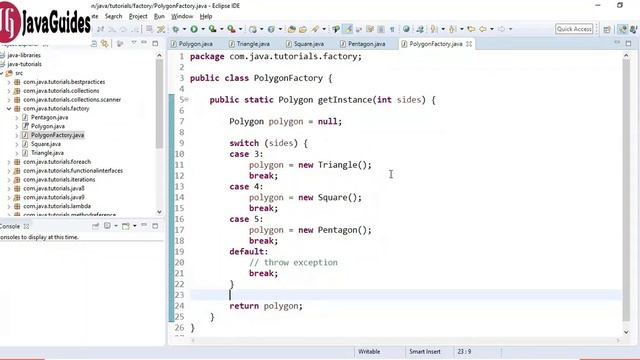This screenshot has height=360, width=640.
Task: Close the PolygonFactory.java editor tab
Action: pos(469,44)
